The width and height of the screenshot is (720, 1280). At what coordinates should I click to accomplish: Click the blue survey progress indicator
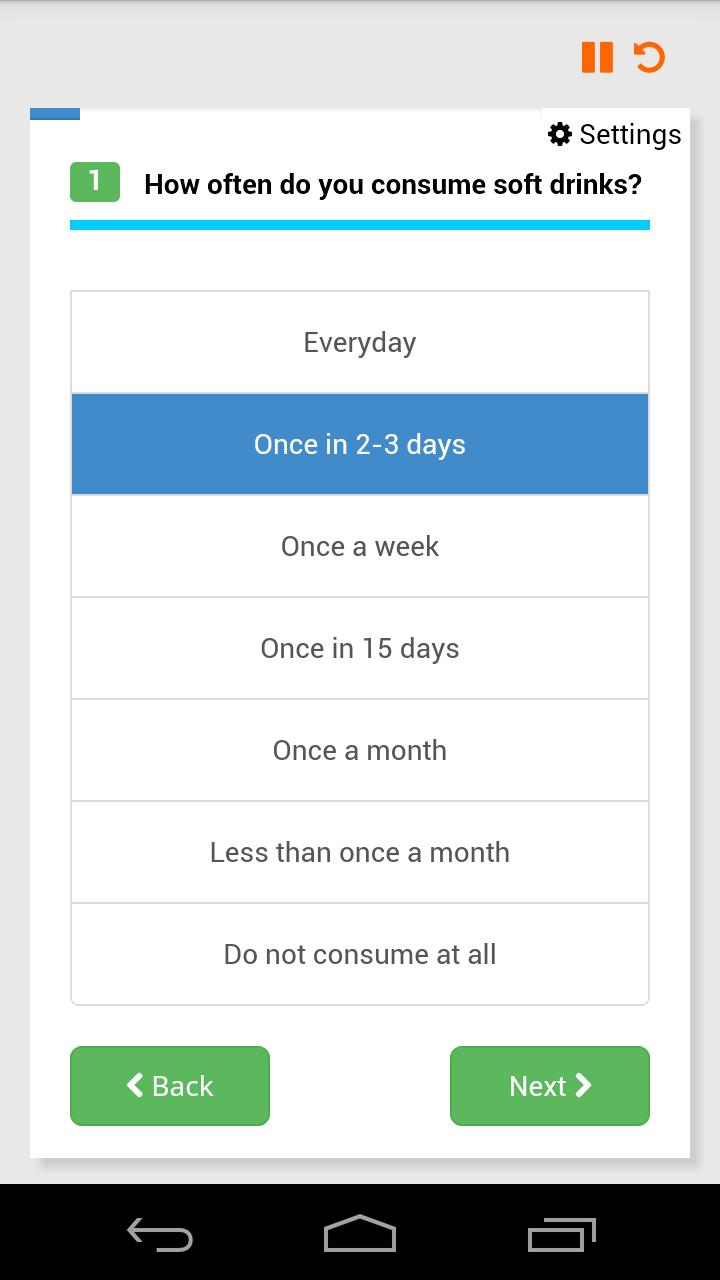[55, 114]
